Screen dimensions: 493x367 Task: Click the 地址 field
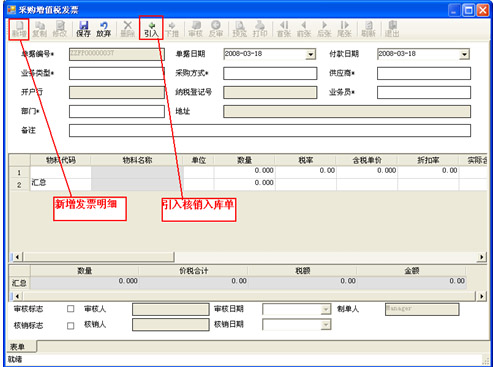[347, 111]
